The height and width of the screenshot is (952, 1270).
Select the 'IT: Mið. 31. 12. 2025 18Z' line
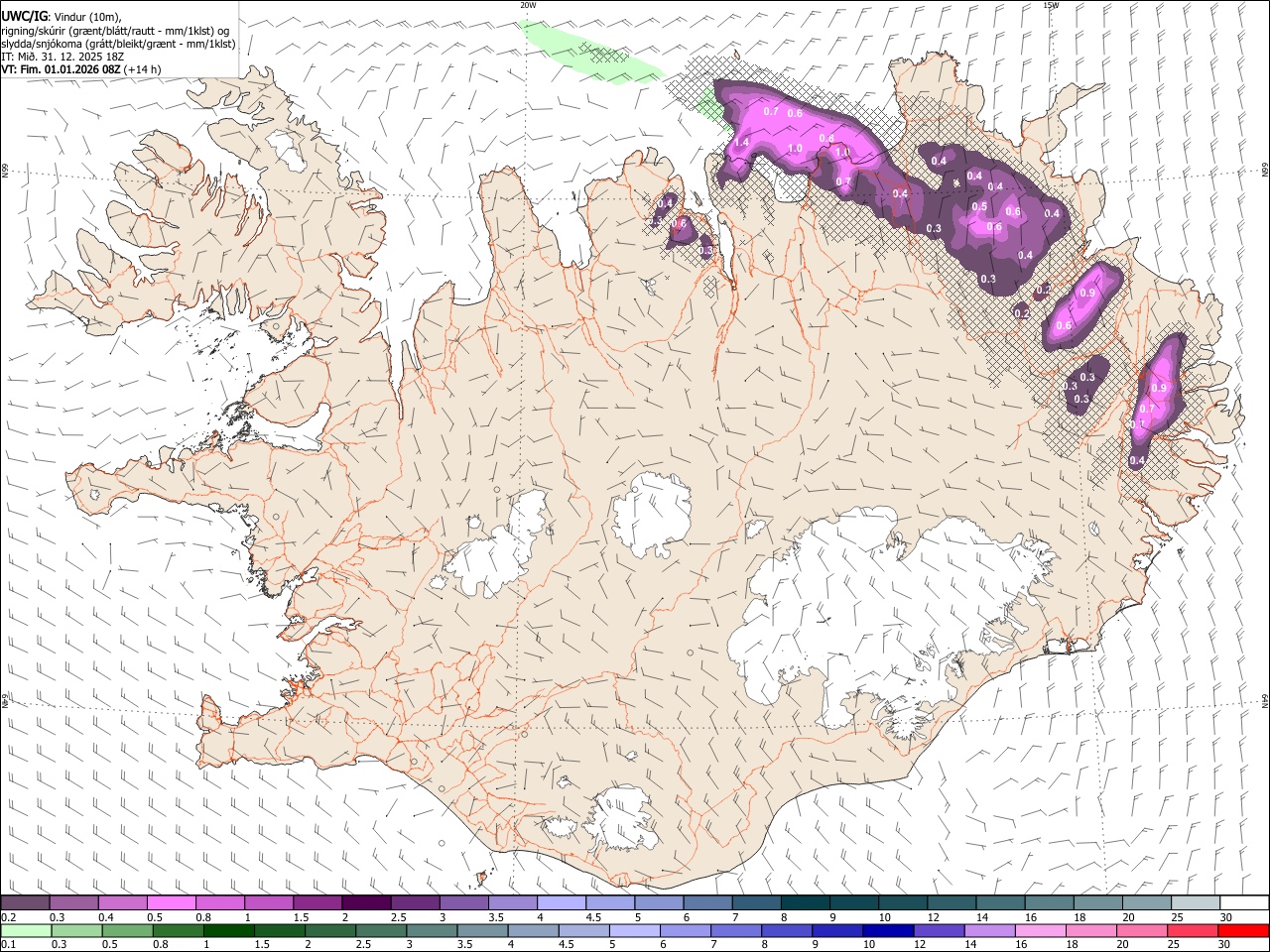(x=62, y=57)
